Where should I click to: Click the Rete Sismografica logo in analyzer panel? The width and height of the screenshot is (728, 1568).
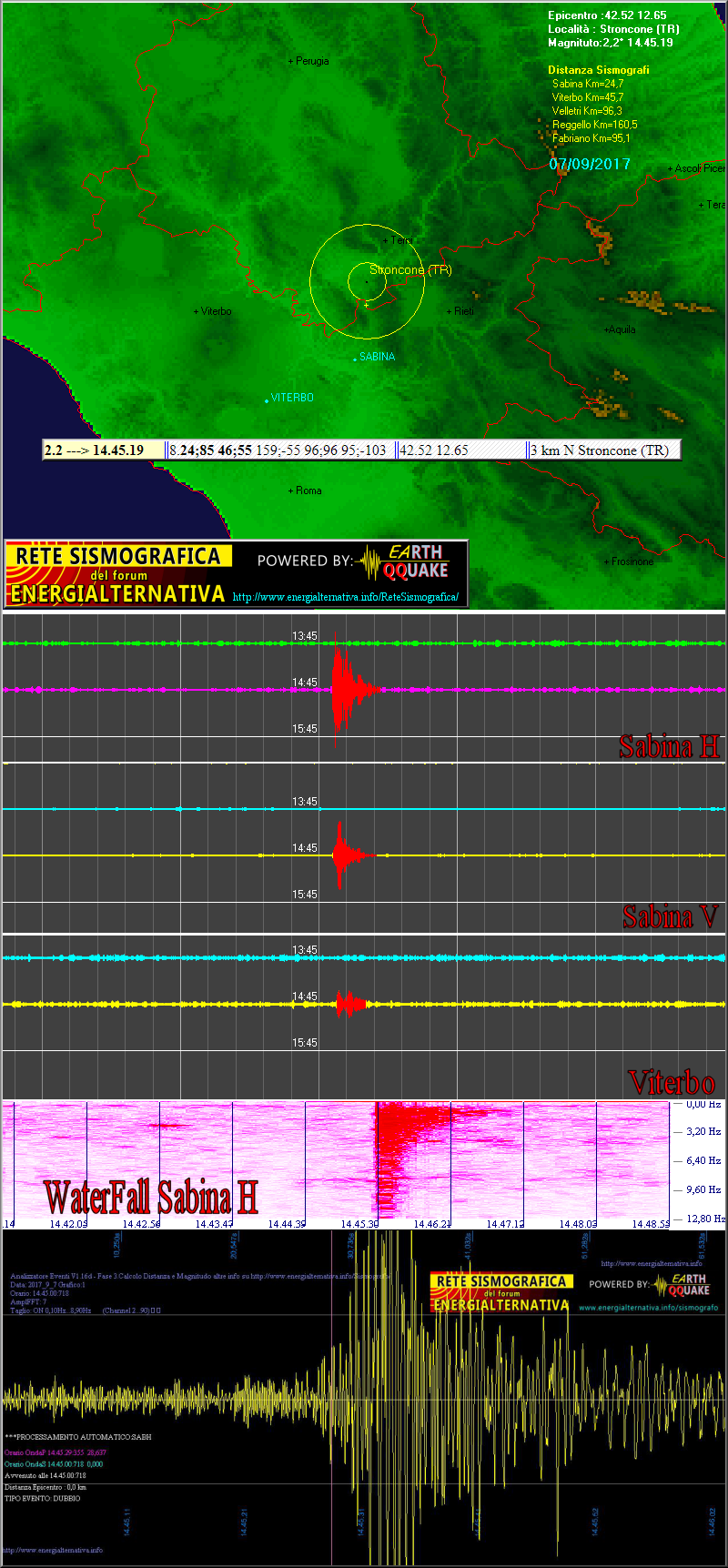coord(500,1292)
